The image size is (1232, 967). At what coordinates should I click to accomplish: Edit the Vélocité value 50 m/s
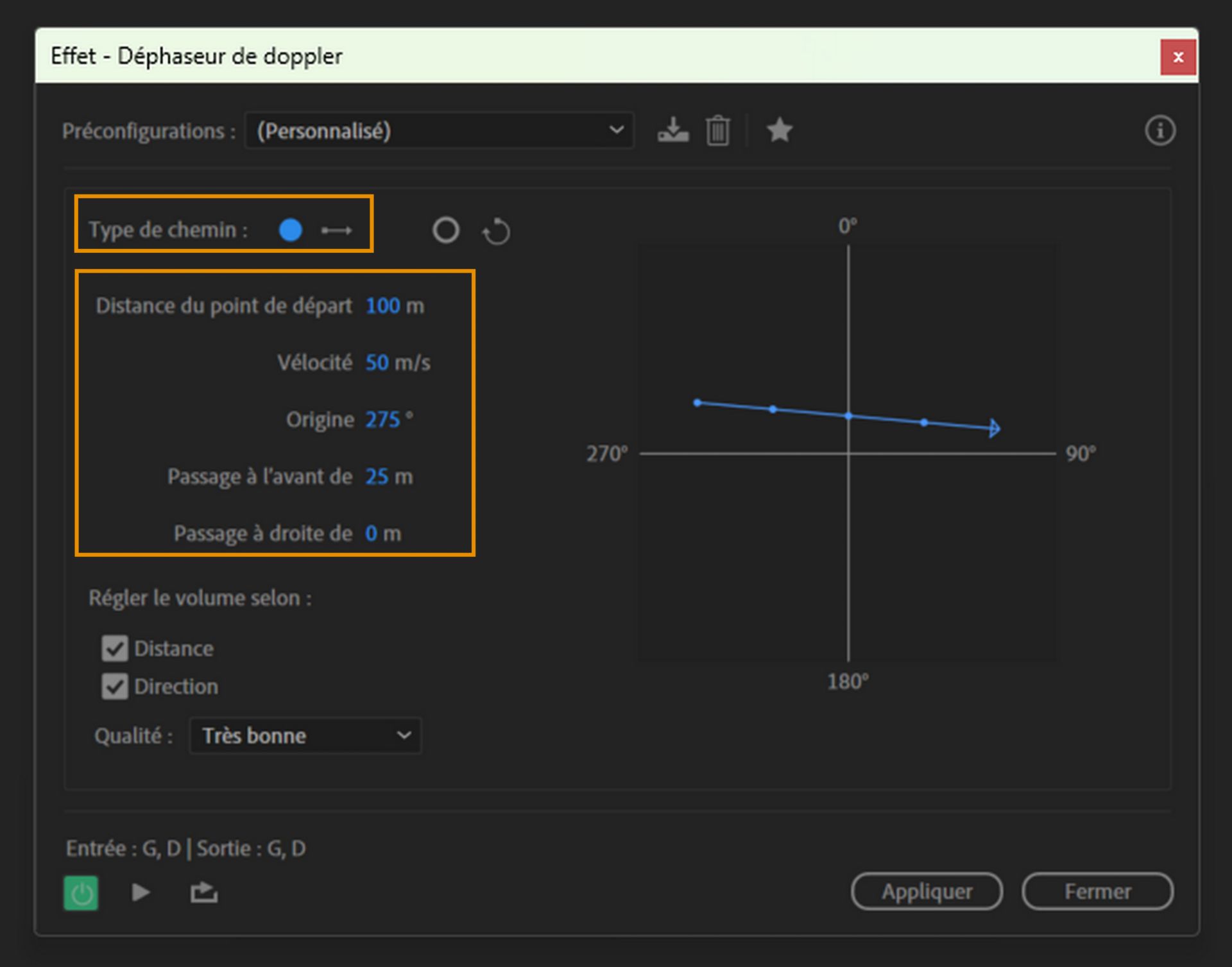377,363
